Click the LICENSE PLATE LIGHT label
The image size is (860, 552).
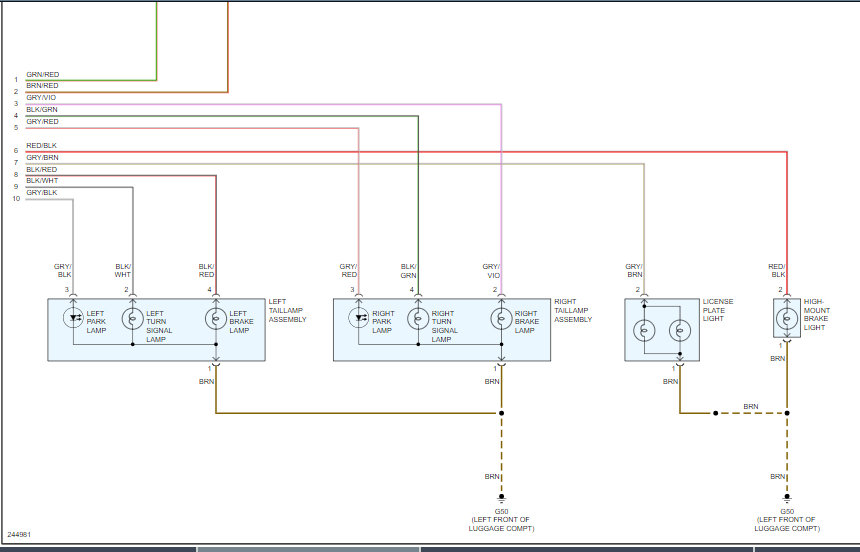[718, 310]
